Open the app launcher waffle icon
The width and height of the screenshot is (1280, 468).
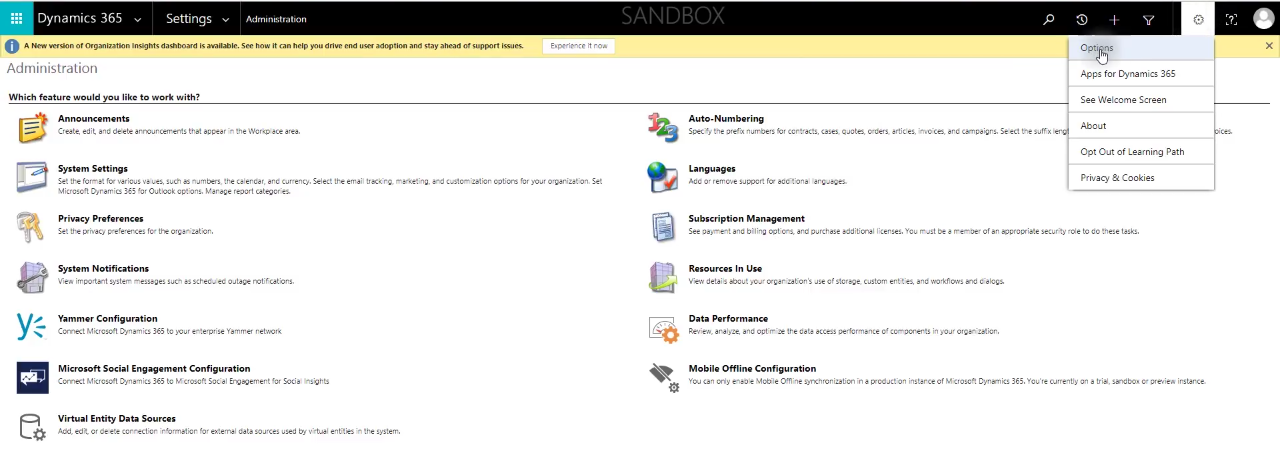click(x=16, y=19)
